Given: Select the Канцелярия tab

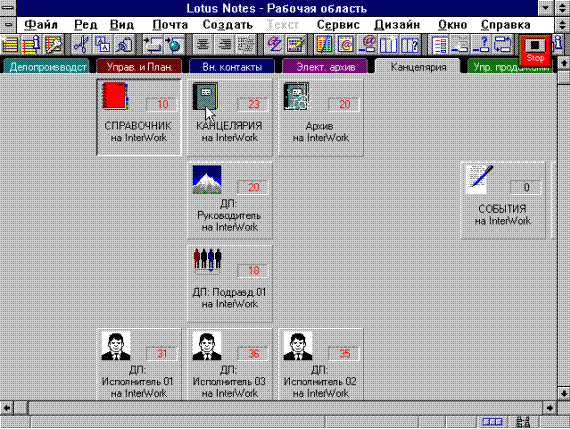Looking at the screenshot, I should (418, 67).
